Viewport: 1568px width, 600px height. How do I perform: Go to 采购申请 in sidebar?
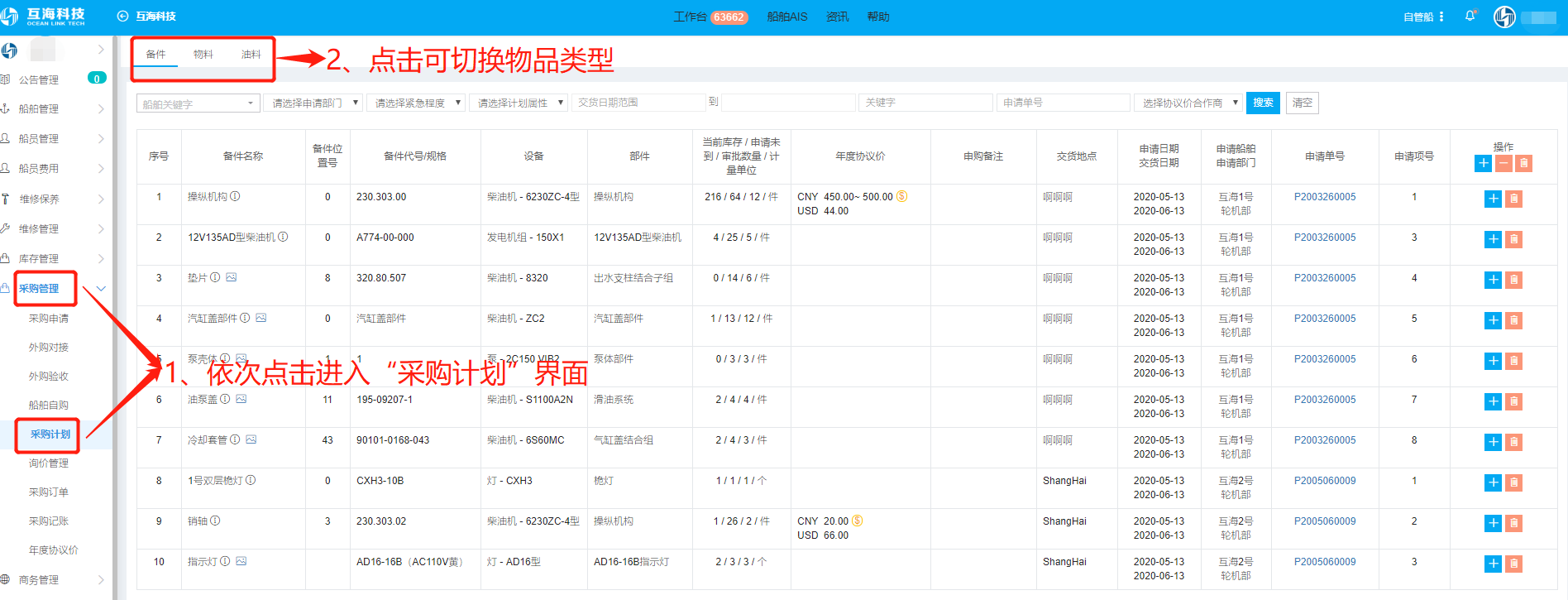pos(49,319)
